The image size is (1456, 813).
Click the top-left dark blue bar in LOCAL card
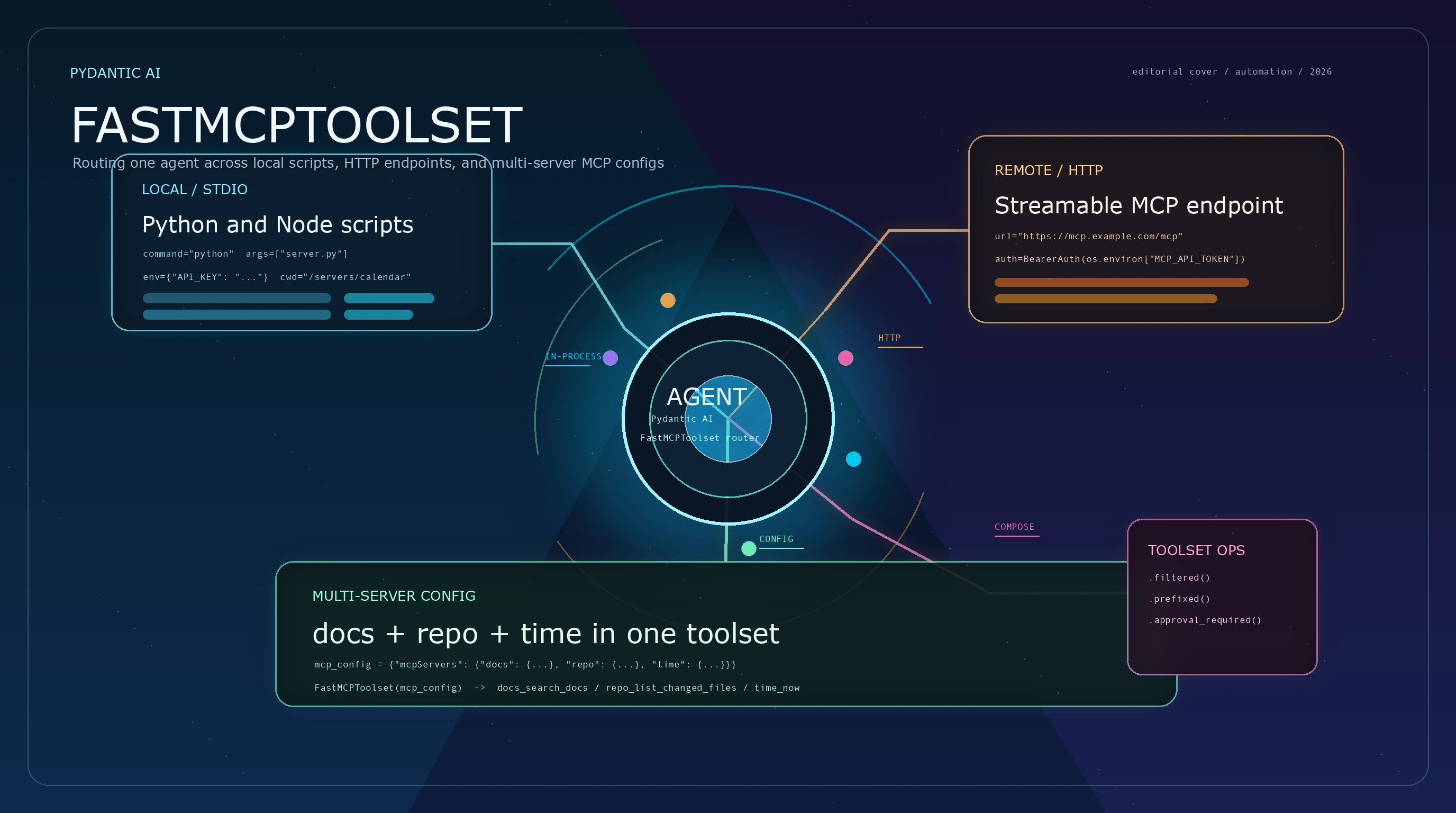[237, 298]
